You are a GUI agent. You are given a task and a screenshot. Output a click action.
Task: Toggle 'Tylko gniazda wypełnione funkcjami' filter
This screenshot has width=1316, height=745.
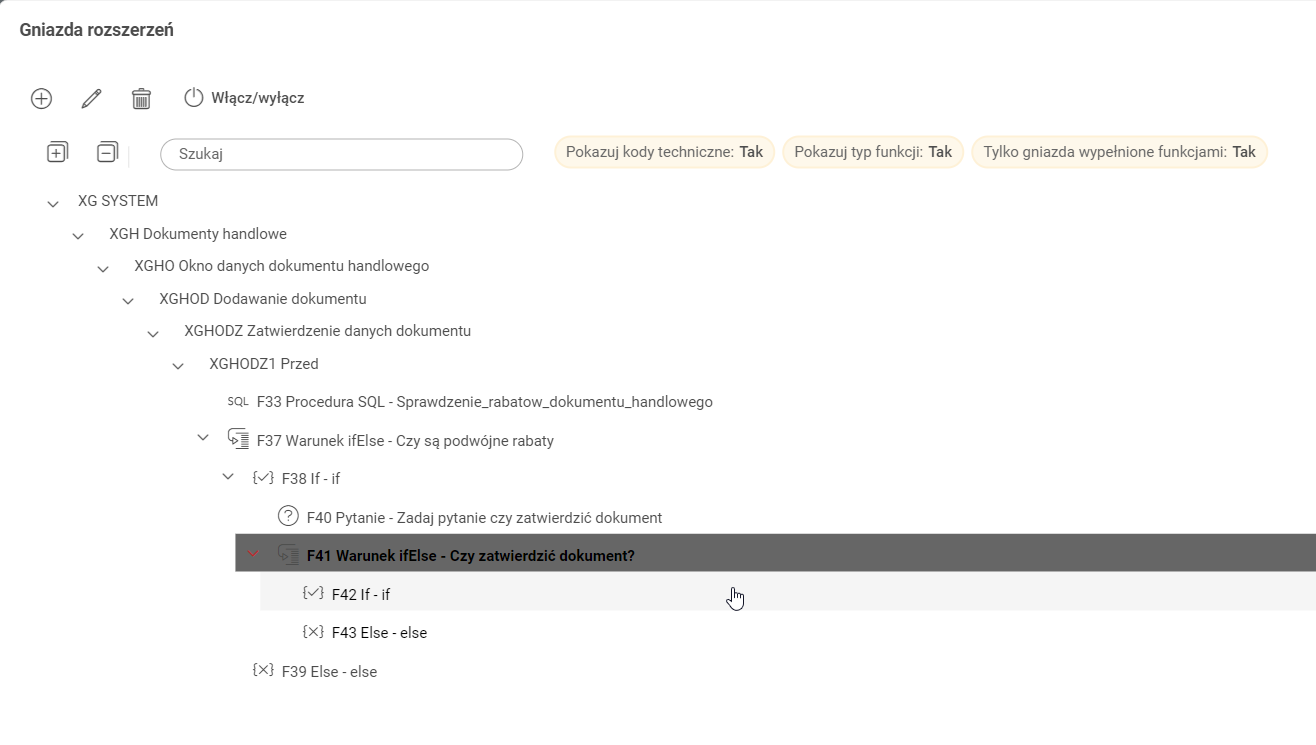(1119, 152)
